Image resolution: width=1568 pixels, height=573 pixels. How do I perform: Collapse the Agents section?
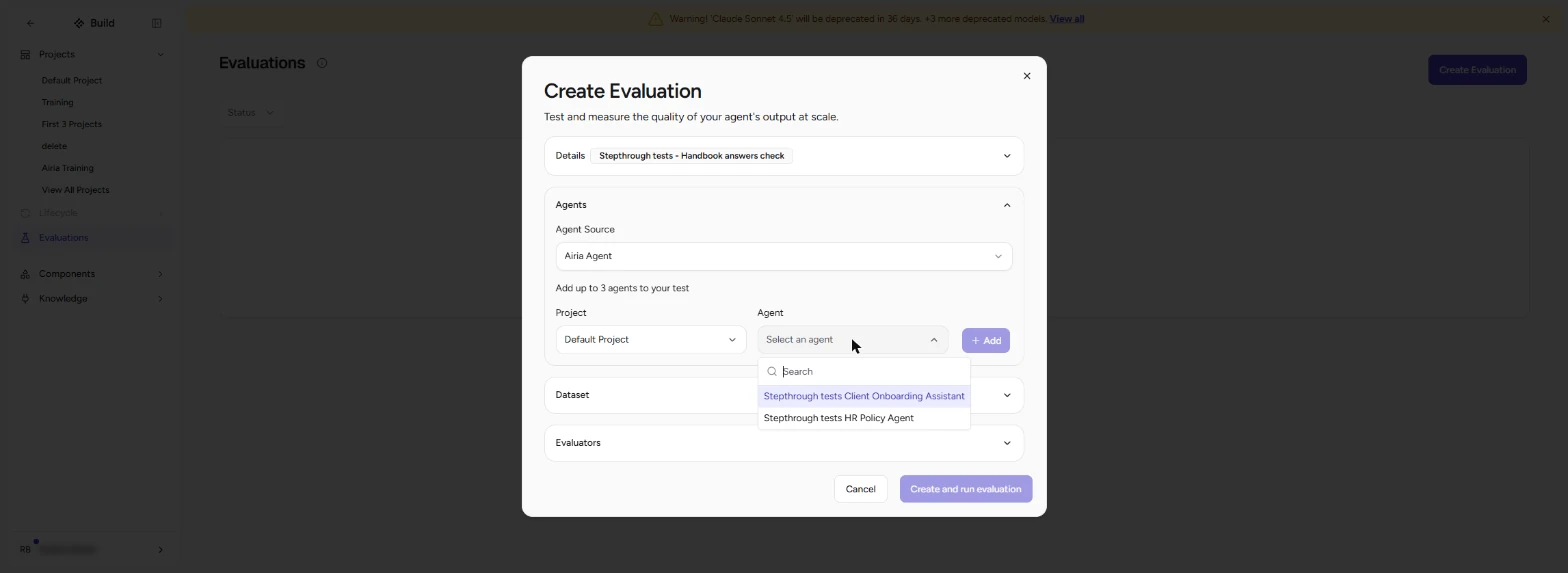[1007, 205]
